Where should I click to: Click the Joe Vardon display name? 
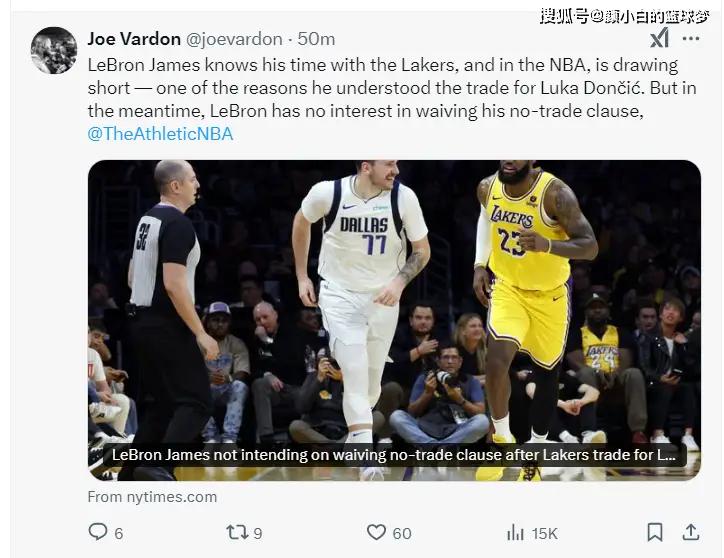click(x=133, y=39)
